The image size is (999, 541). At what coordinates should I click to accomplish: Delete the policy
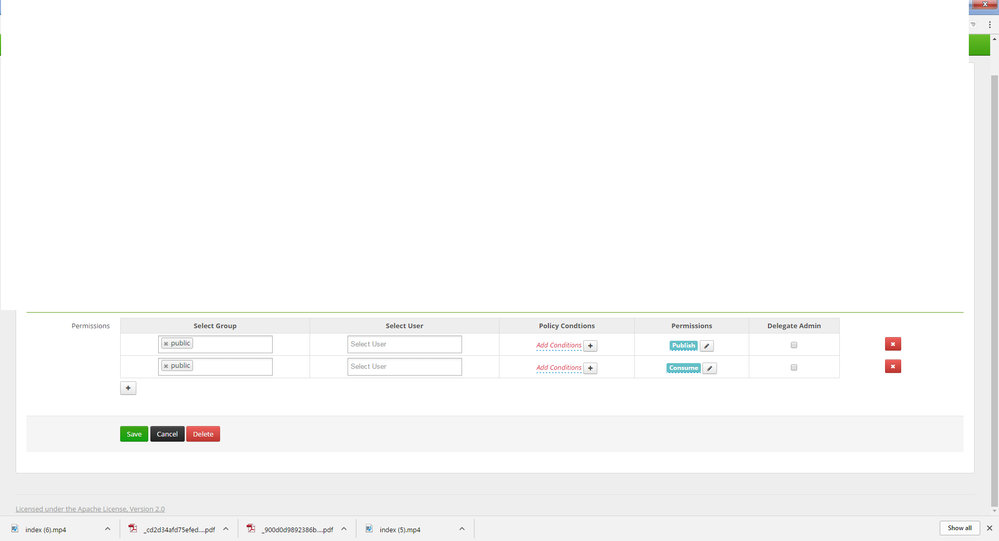(x=203, y=434)
